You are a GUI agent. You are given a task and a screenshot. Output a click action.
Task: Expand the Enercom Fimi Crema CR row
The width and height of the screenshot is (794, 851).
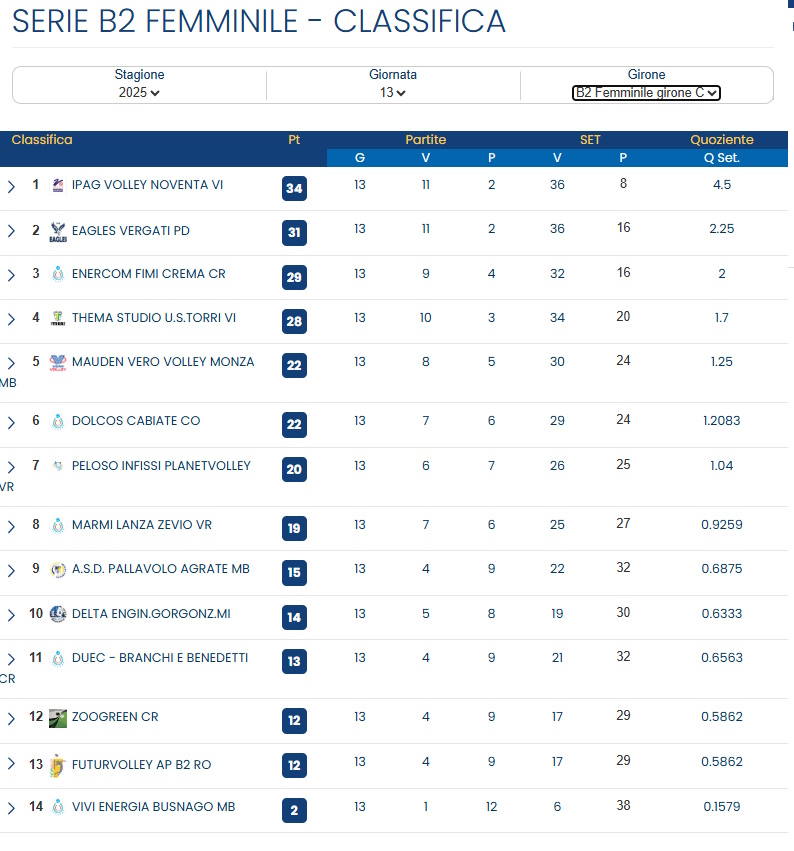coord(11,275)
